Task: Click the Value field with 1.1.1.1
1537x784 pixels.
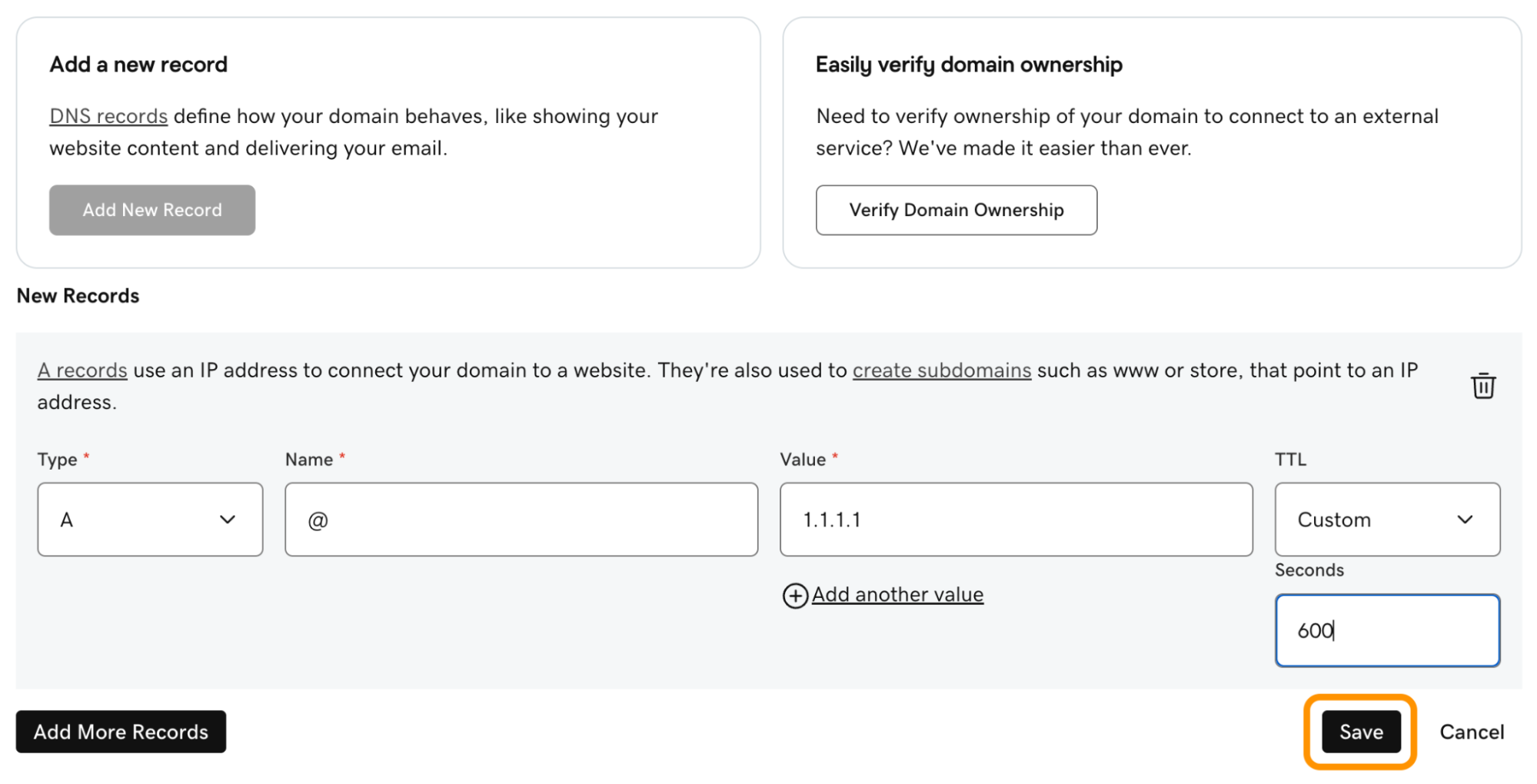Action: (1016, 520)
